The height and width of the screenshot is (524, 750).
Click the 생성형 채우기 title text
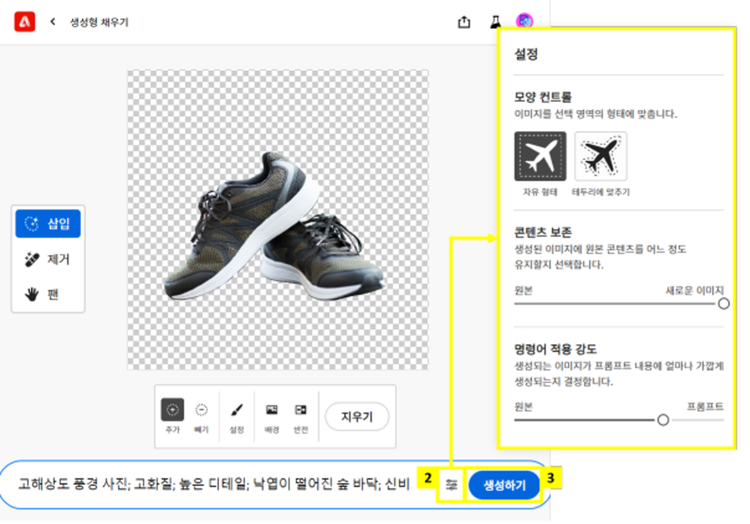[x=99, y=22]
